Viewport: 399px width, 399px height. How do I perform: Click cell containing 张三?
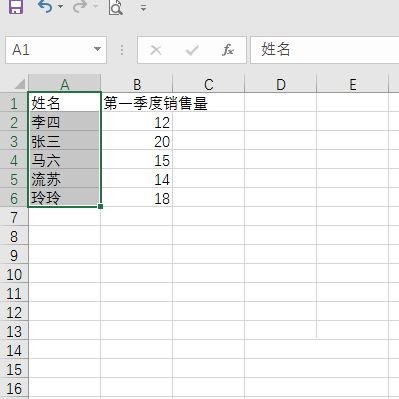pyautogui.click(x=65, y=141)
